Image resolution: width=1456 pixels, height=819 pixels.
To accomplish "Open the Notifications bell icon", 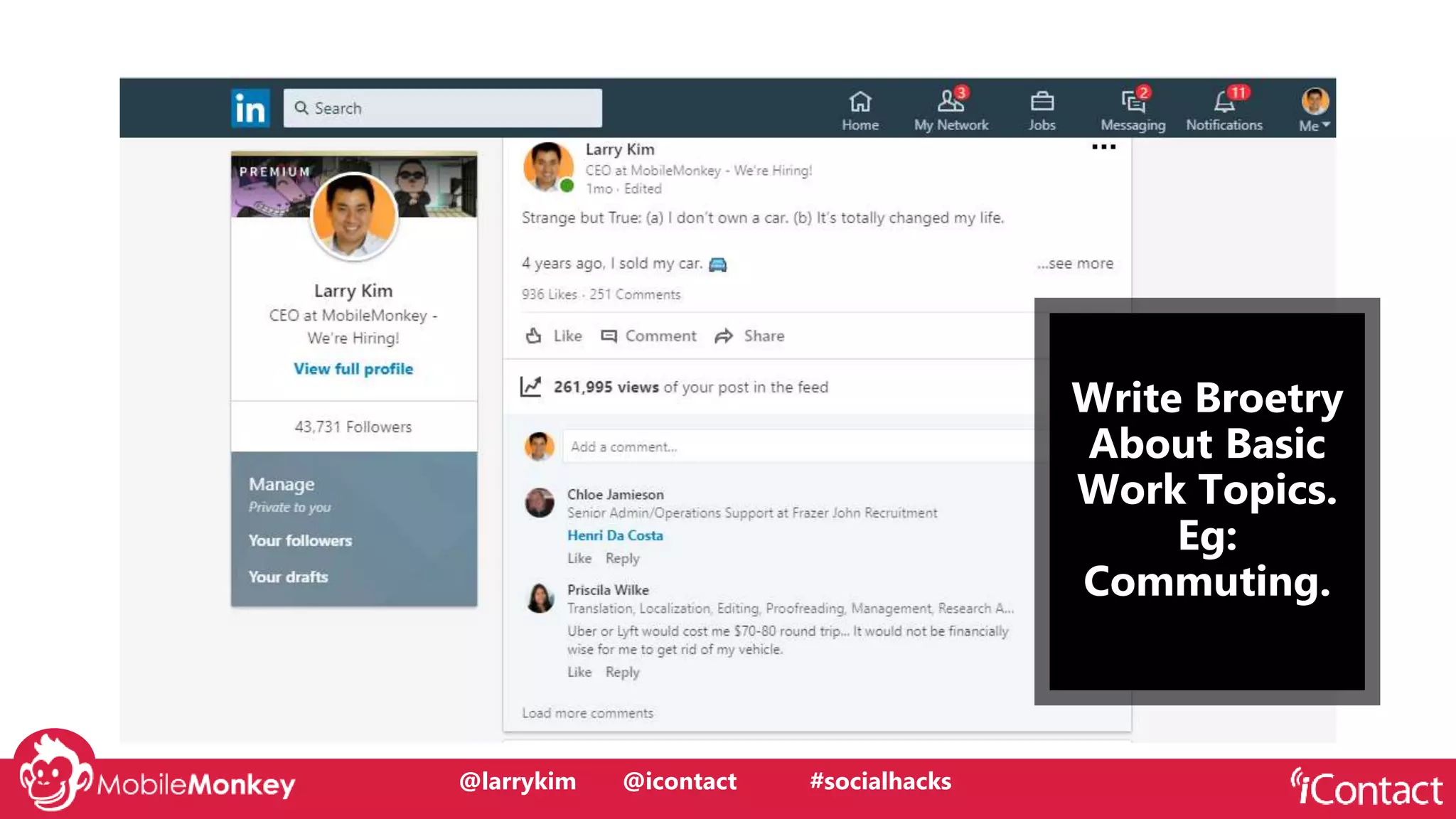I will (1224, 102).
